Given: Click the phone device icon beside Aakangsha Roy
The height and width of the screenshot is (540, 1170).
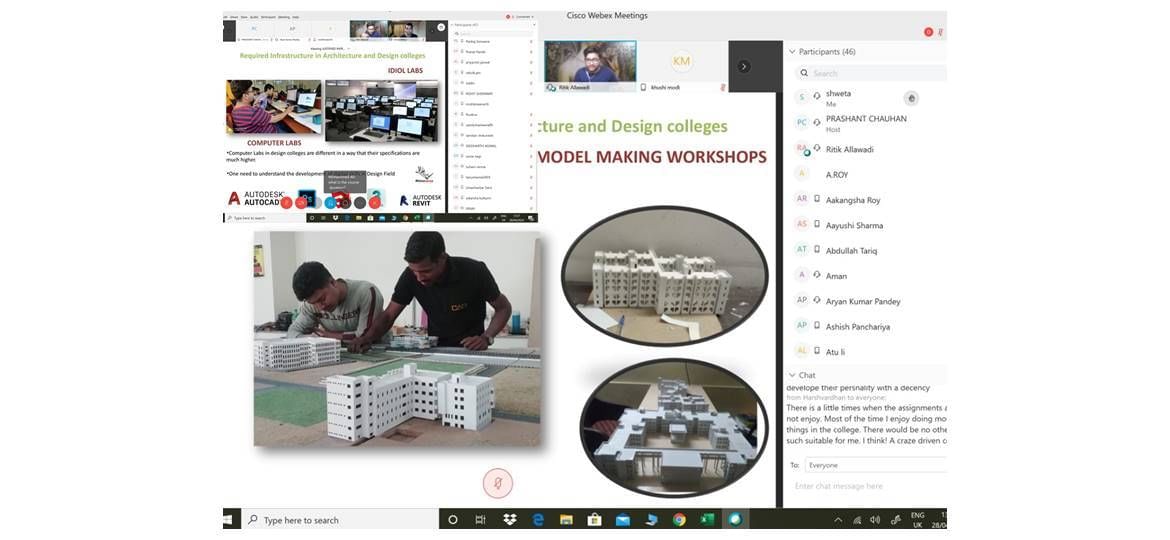Looking at the screenshot, I should coord(817,200).
